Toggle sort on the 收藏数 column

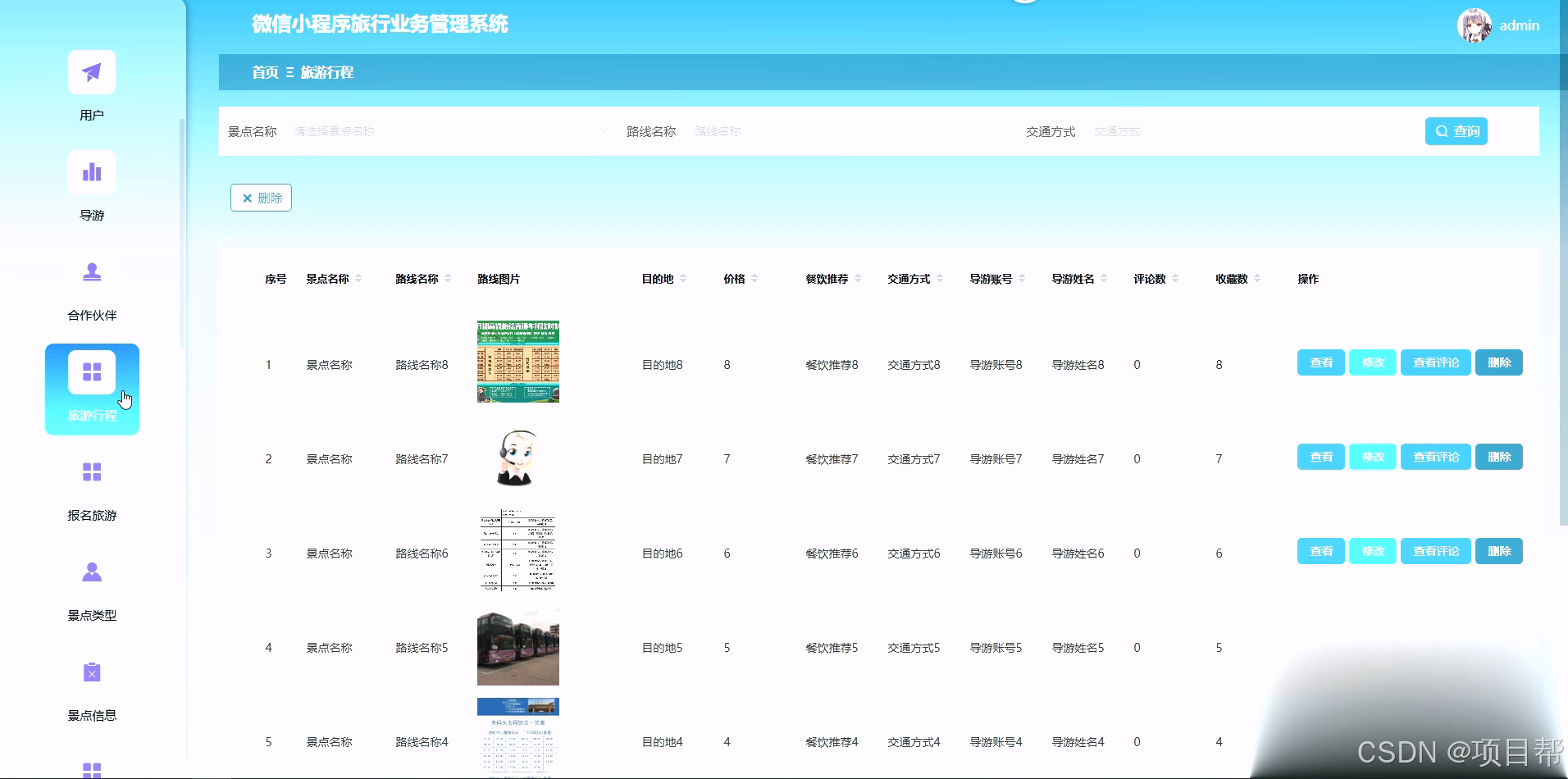(x=1258, y=278)
